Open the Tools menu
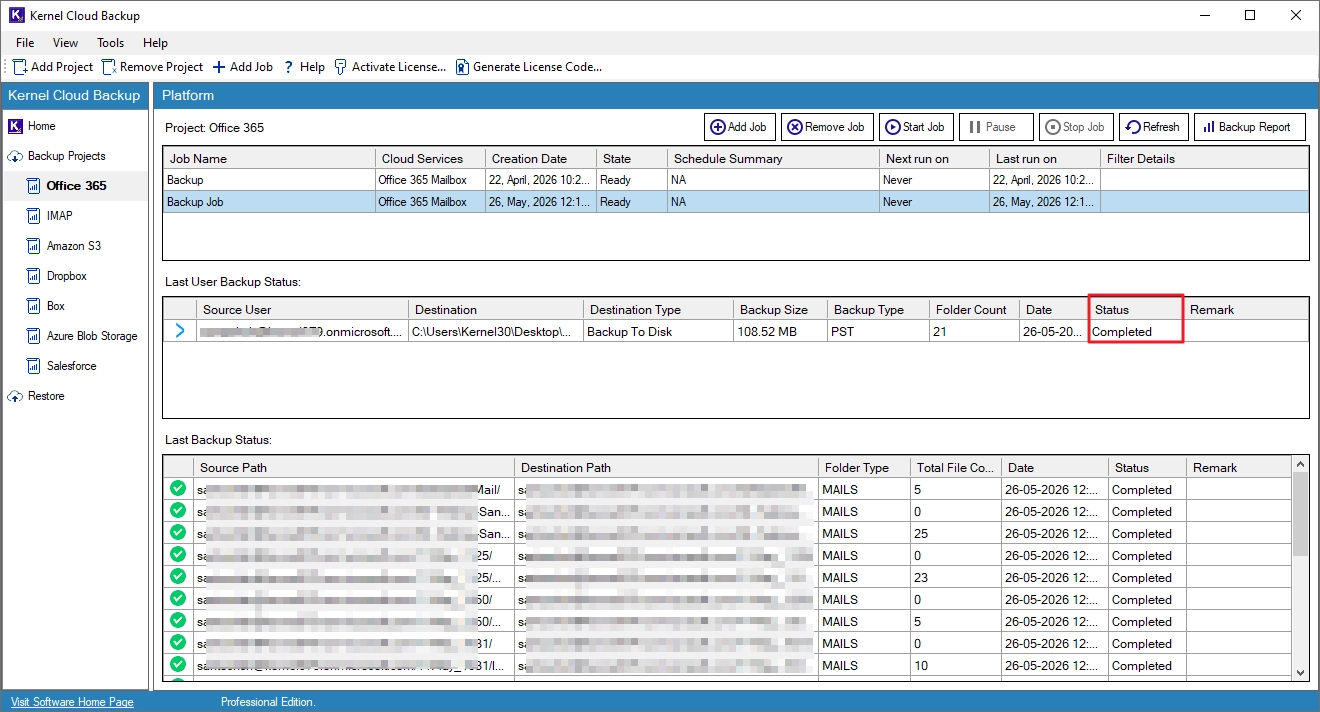The width and height of the screenshot is (1320, 712). [110, 43]
